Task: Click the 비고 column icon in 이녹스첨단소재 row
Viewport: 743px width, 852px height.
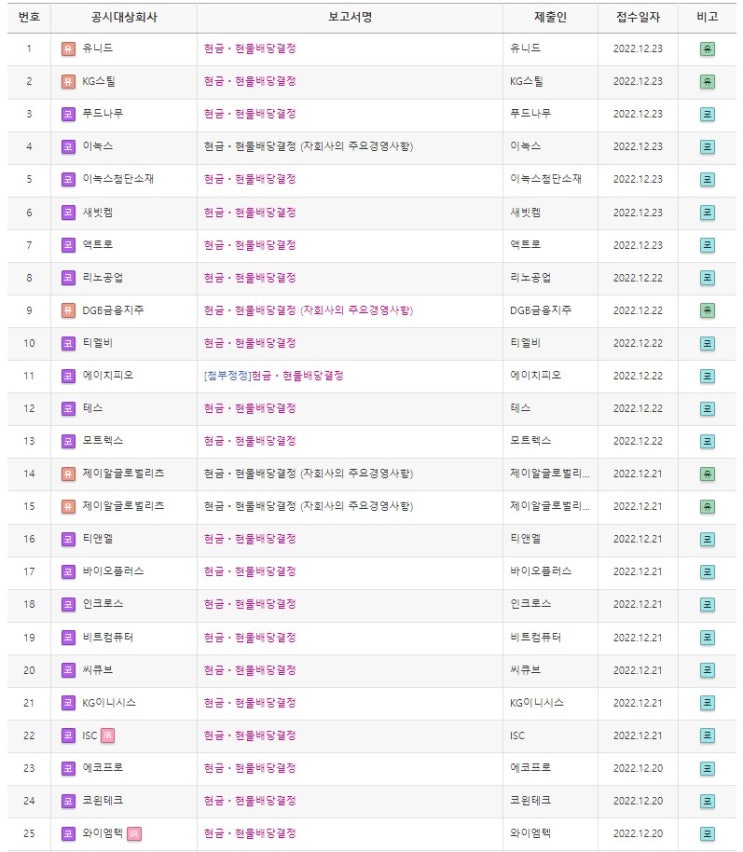Action: [x=707, y=179]
